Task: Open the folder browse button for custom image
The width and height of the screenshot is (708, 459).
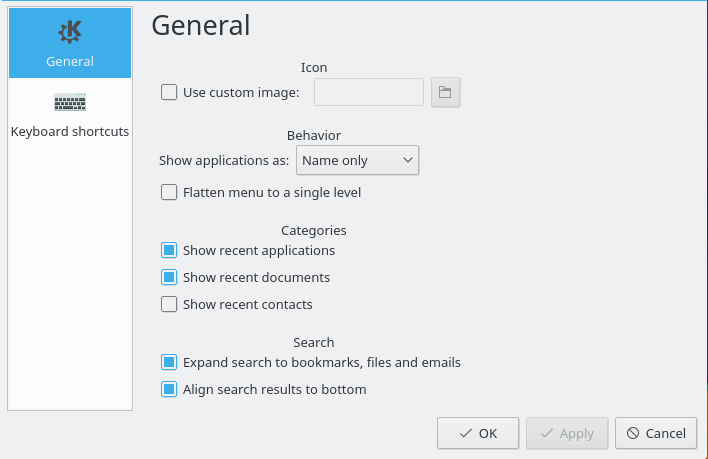Action: coord(445,93)
